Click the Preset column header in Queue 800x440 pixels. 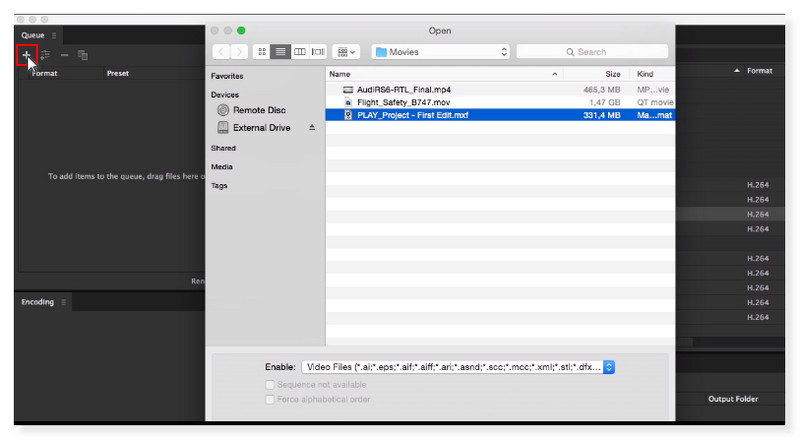click(118, 74)
